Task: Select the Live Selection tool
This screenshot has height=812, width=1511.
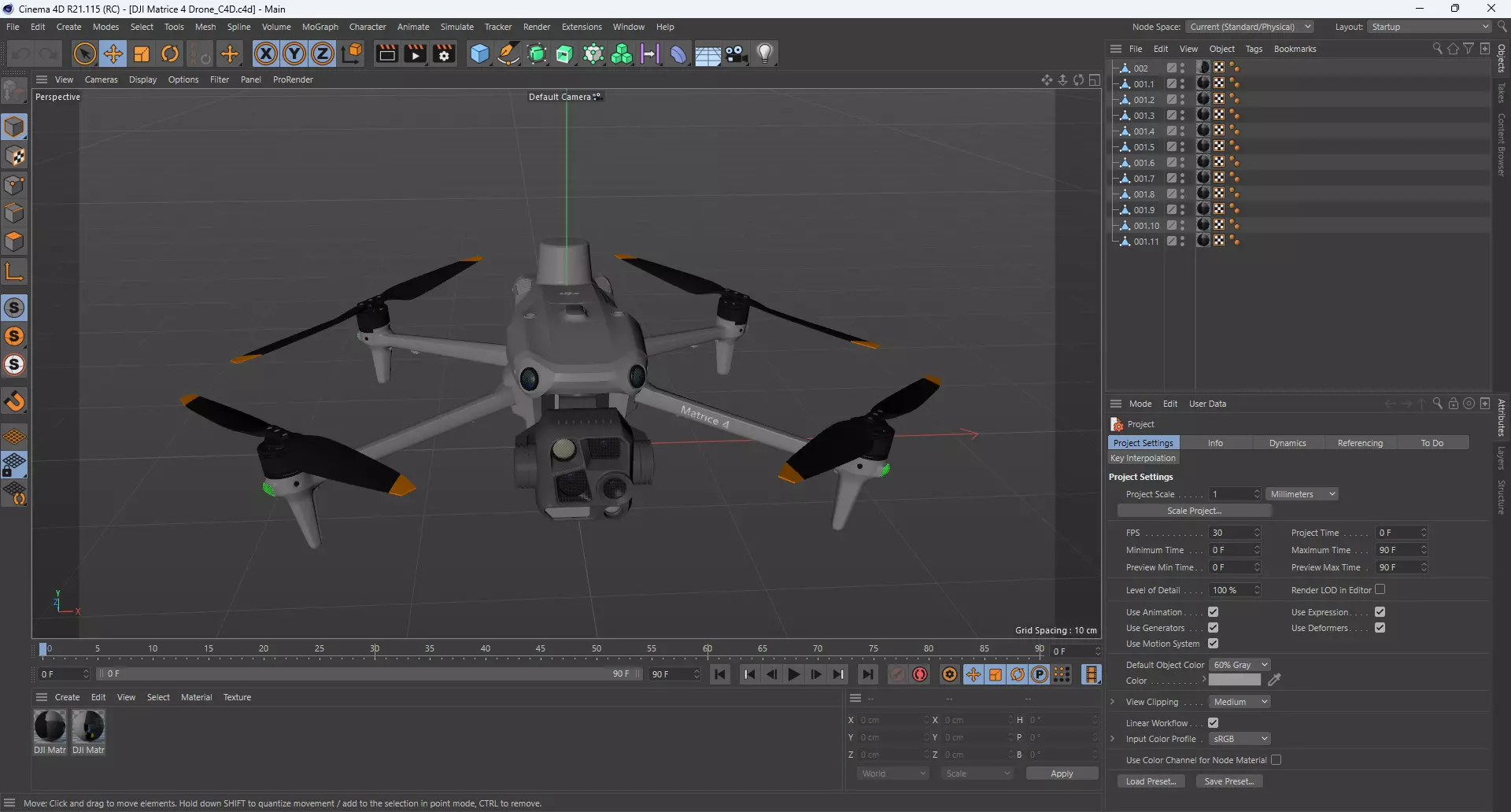Action: [84, 54]
